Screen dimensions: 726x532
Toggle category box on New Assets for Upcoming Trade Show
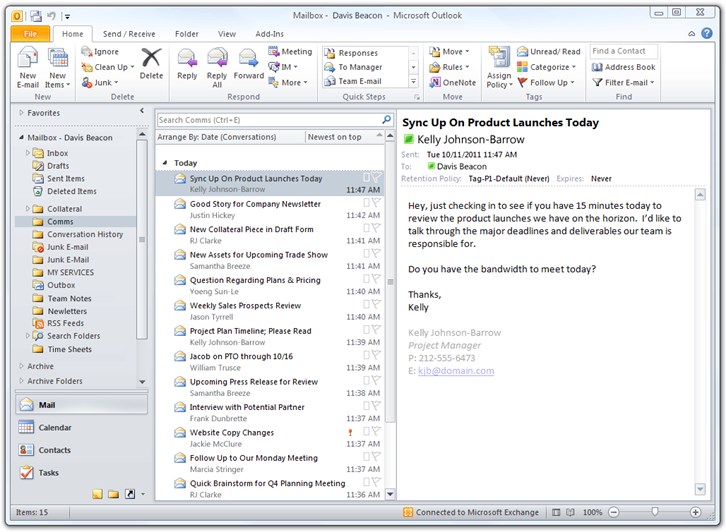366,253
